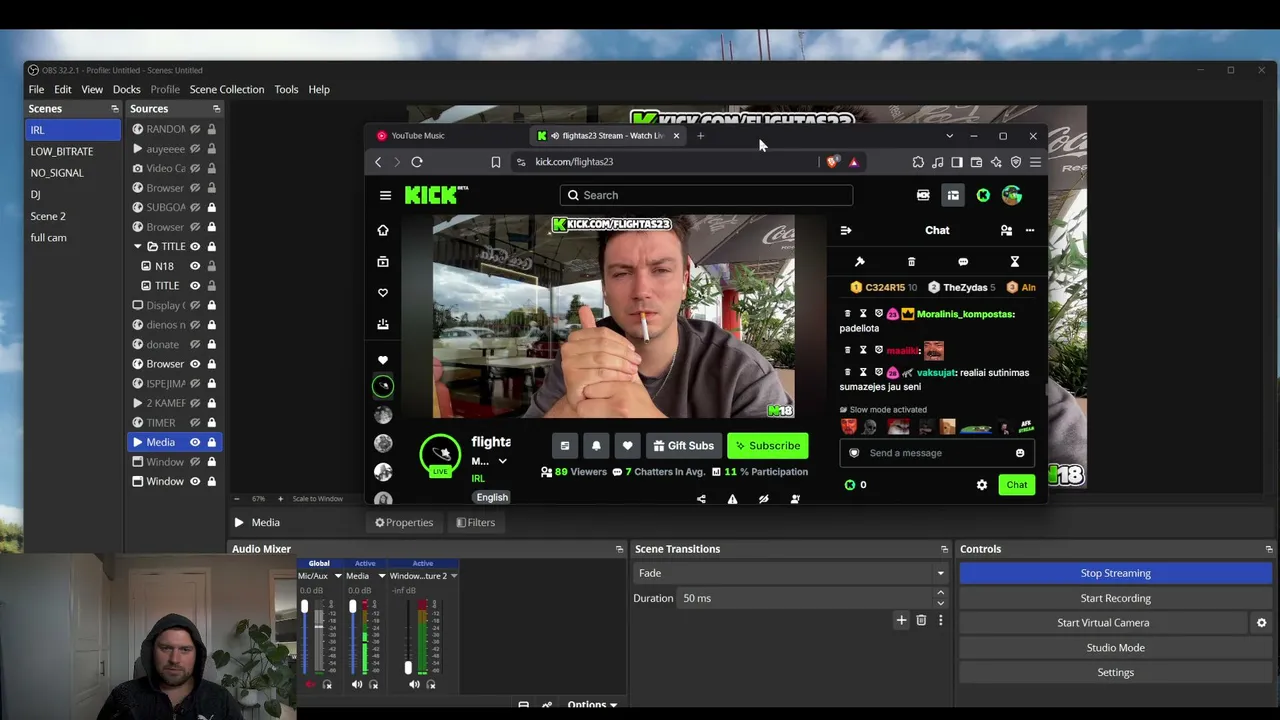This screenshot has height=720, width=1280.
Task: Open the Scene Collection menu
Action: coord(227,90)
